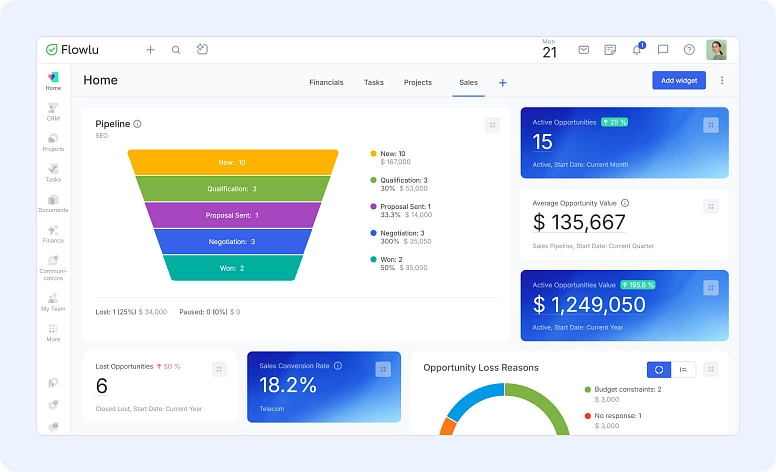
Task: Click the blue Negotiation funnel stage
Action: click(233, 241)
